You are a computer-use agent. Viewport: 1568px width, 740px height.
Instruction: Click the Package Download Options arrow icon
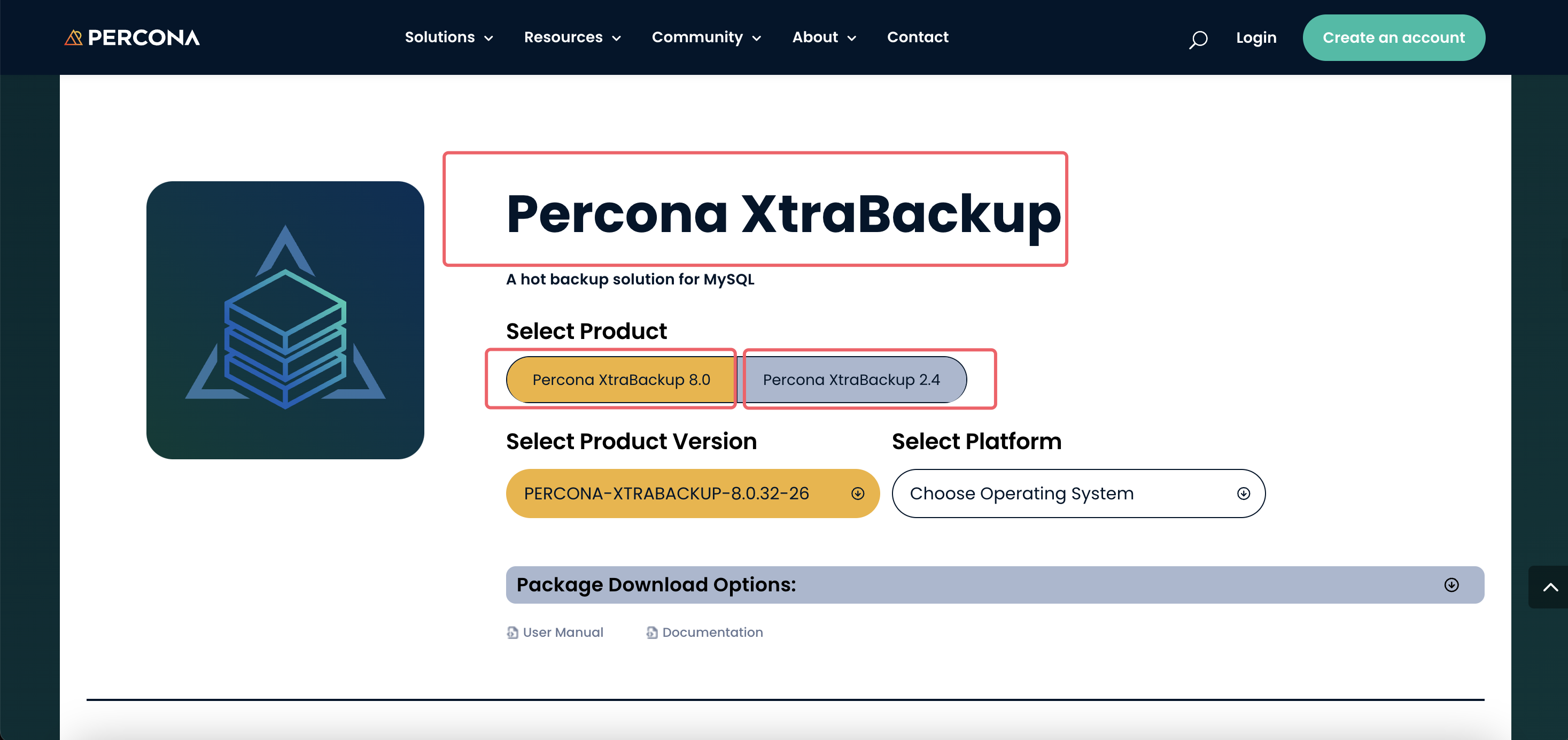pos(1451,585)
